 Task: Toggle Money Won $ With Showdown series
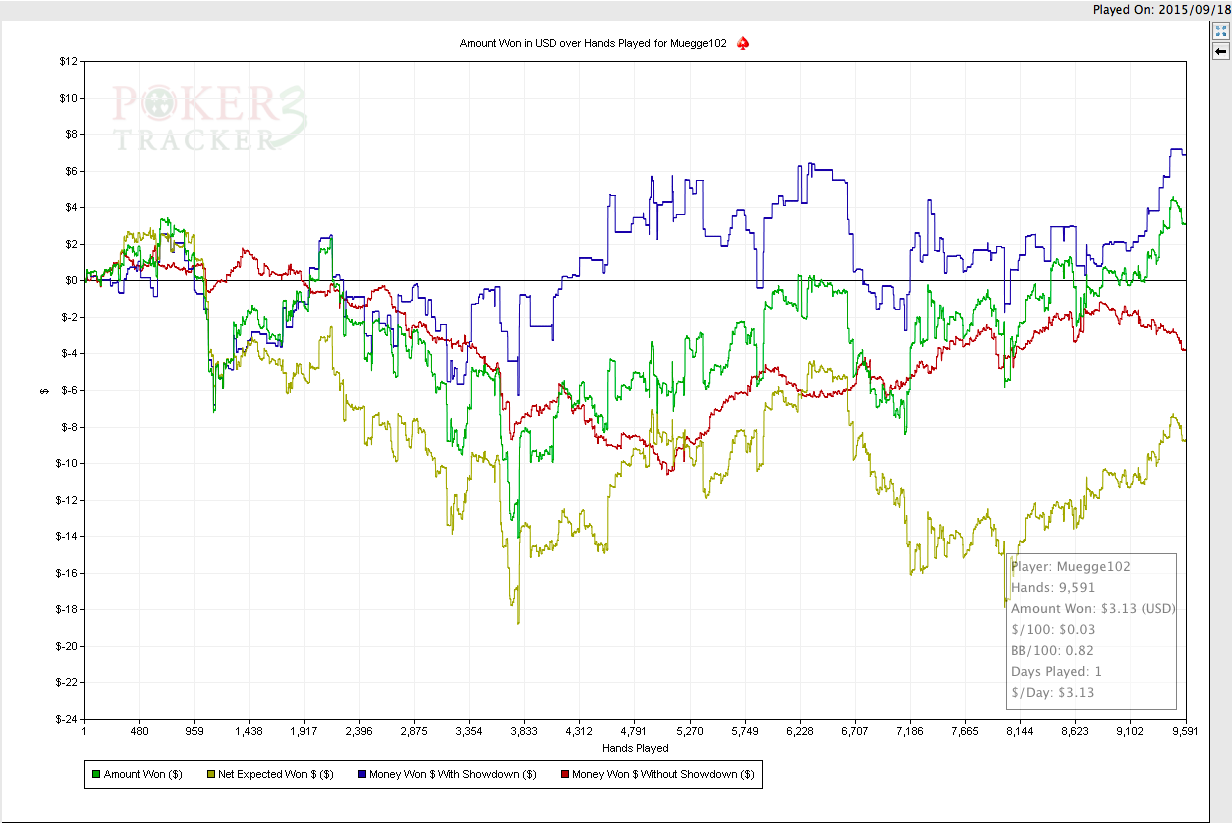(x=447, y=774)
